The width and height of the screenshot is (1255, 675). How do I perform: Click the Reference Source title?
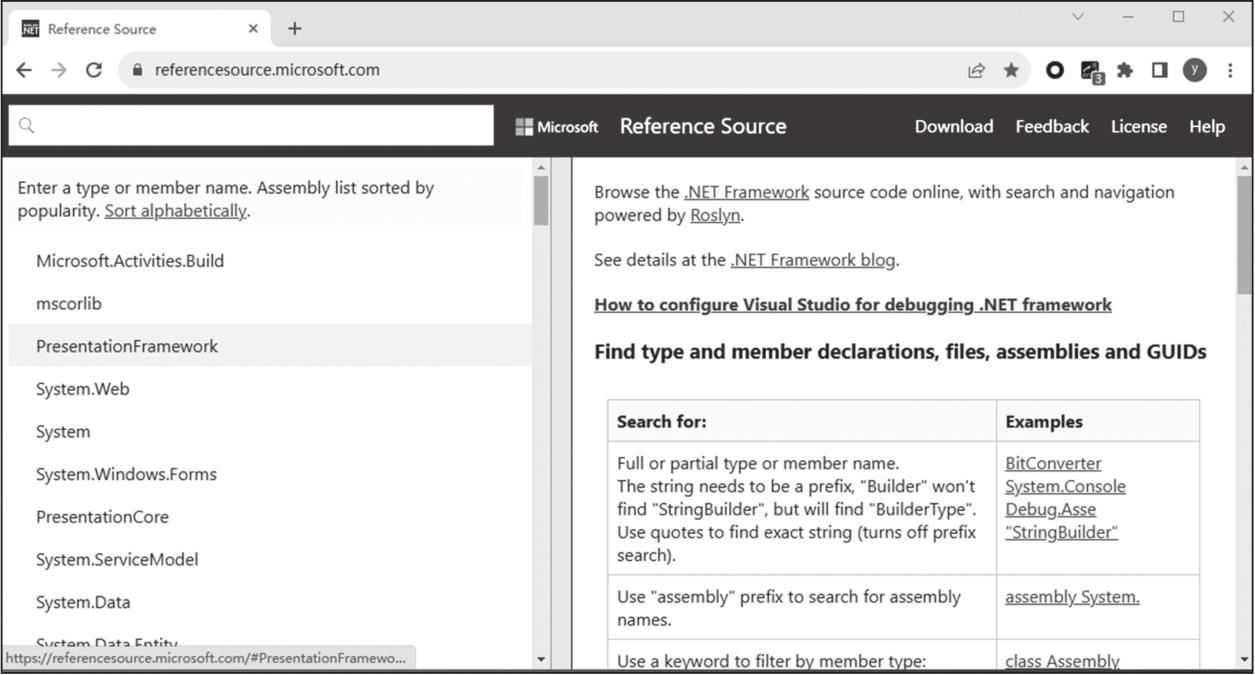(x=703, y=127)
